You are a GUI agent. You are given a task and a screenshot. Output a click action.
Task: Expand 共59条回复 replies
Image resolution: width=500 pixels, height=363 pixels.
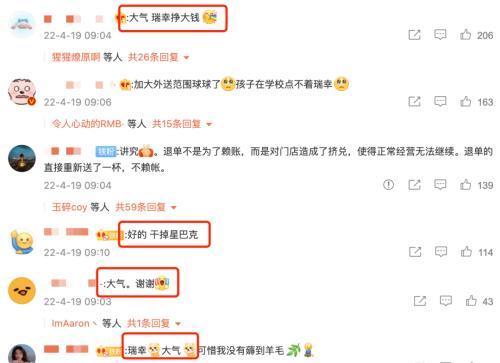click(x=146, y=207)
